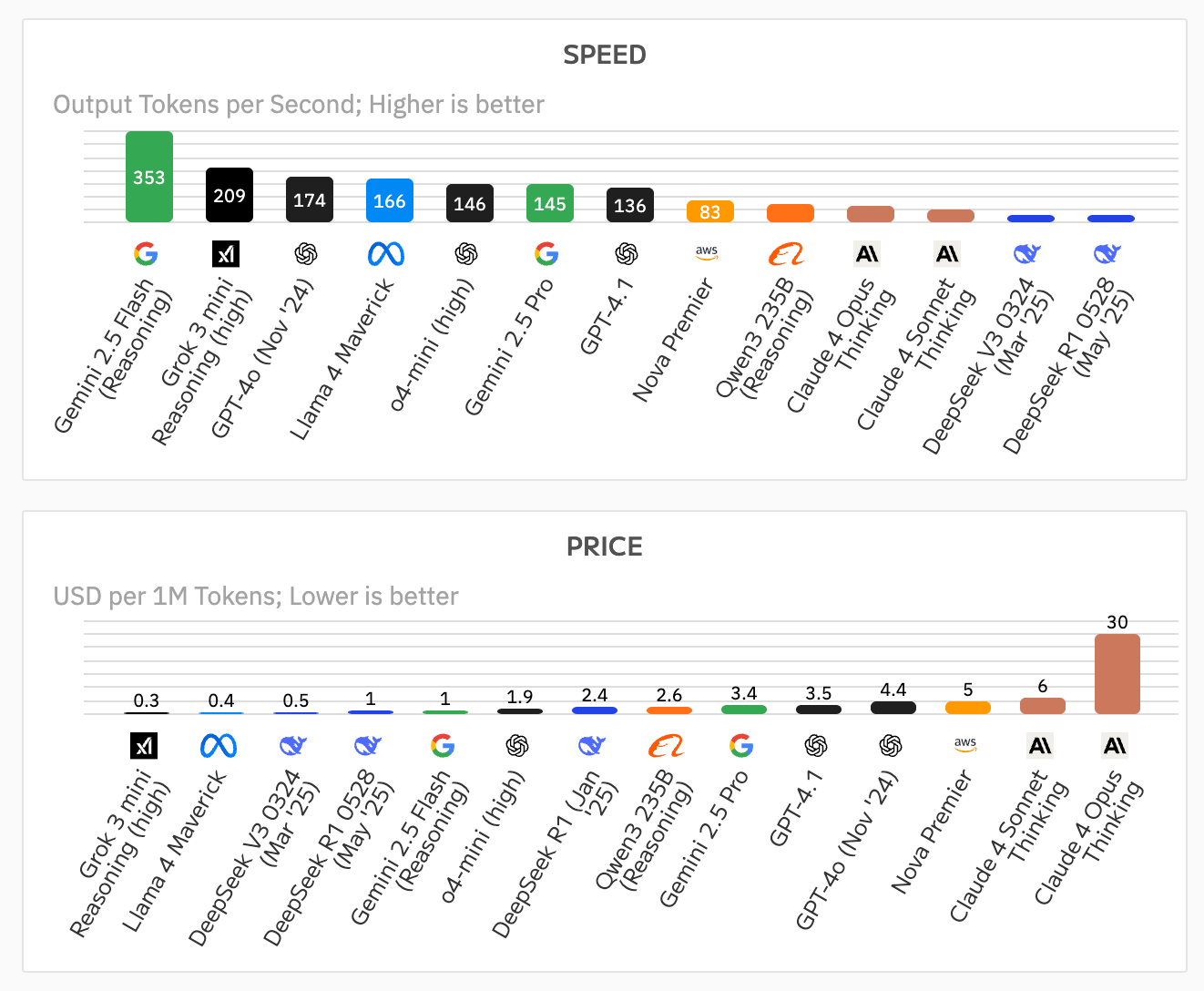The width and height of the screenshot is (1204, 991).
Task: Click the xAI logo in the Speed chart
Action: click(x=226, y=253)
